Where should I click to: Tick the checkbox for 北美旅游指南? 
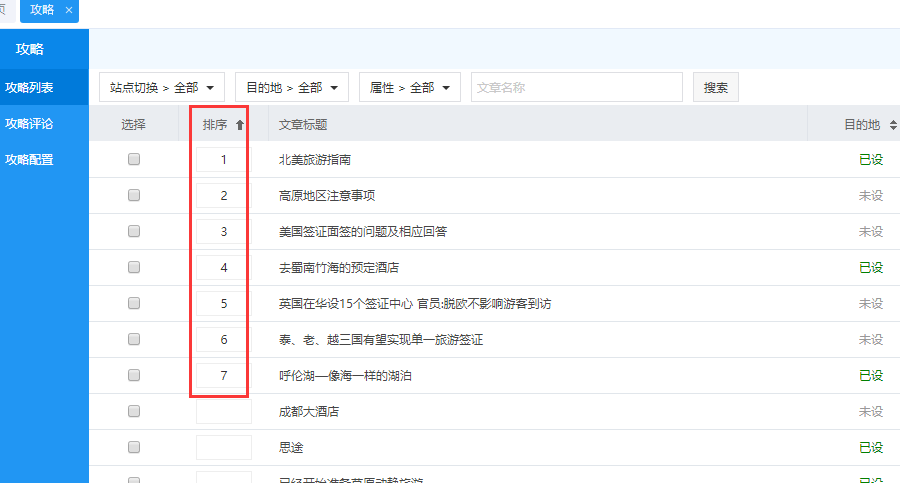[x=134, y=159]
